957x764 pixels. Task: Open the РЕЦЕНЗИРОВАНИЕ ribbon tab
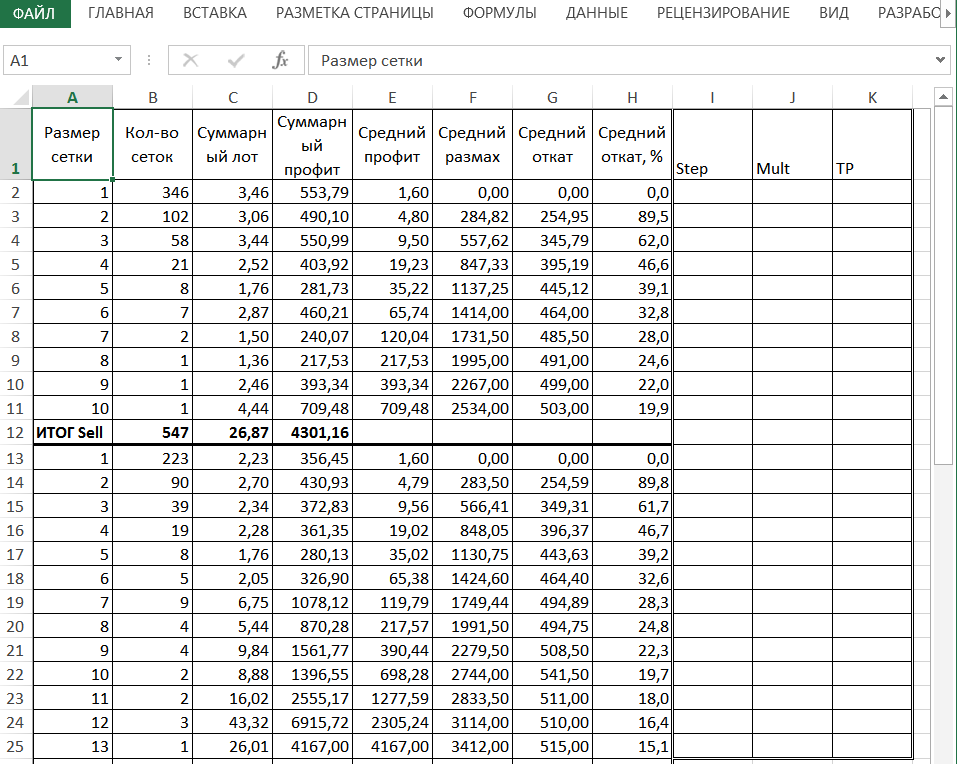click(x=723, y=13)
